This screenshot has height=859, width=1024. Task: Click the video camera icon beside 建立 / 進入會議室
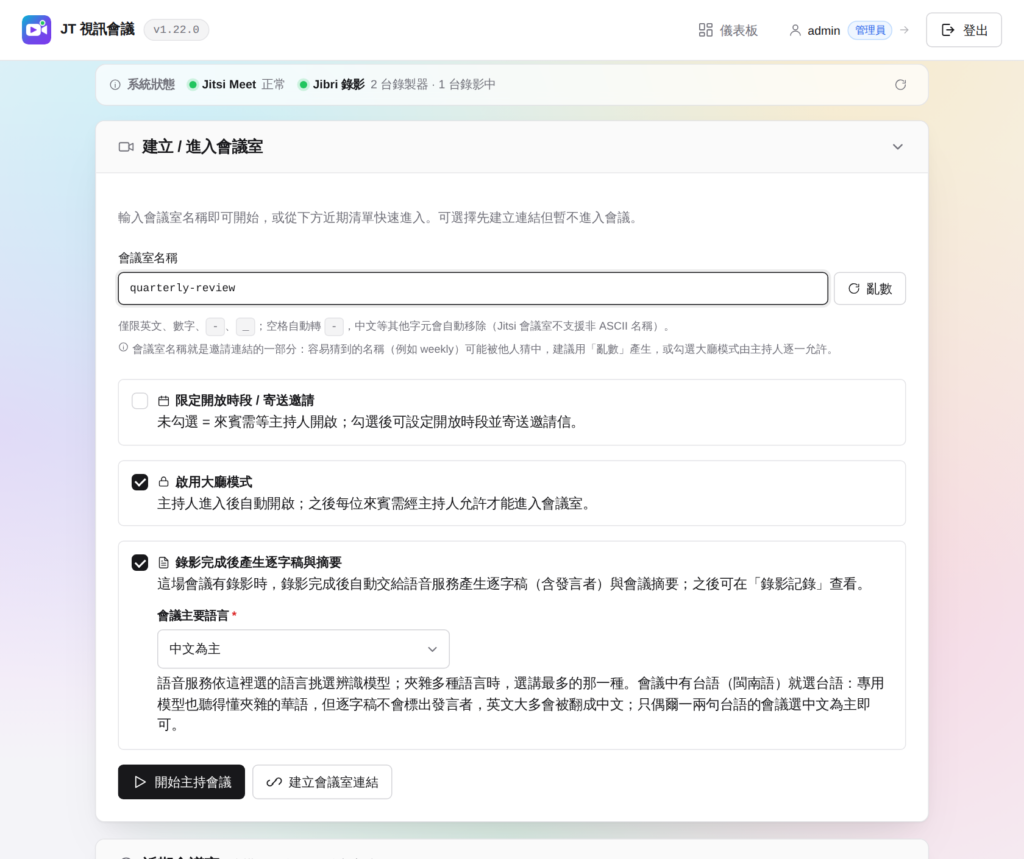(x=126, y=147)
